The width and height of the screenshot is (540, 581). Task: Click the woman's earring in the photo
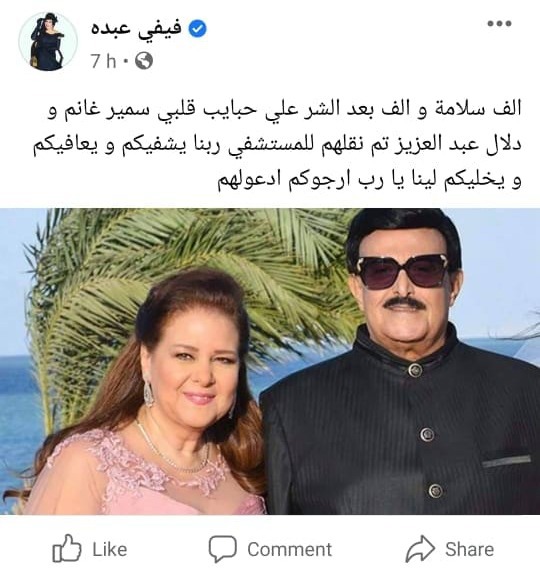(149, 393)
